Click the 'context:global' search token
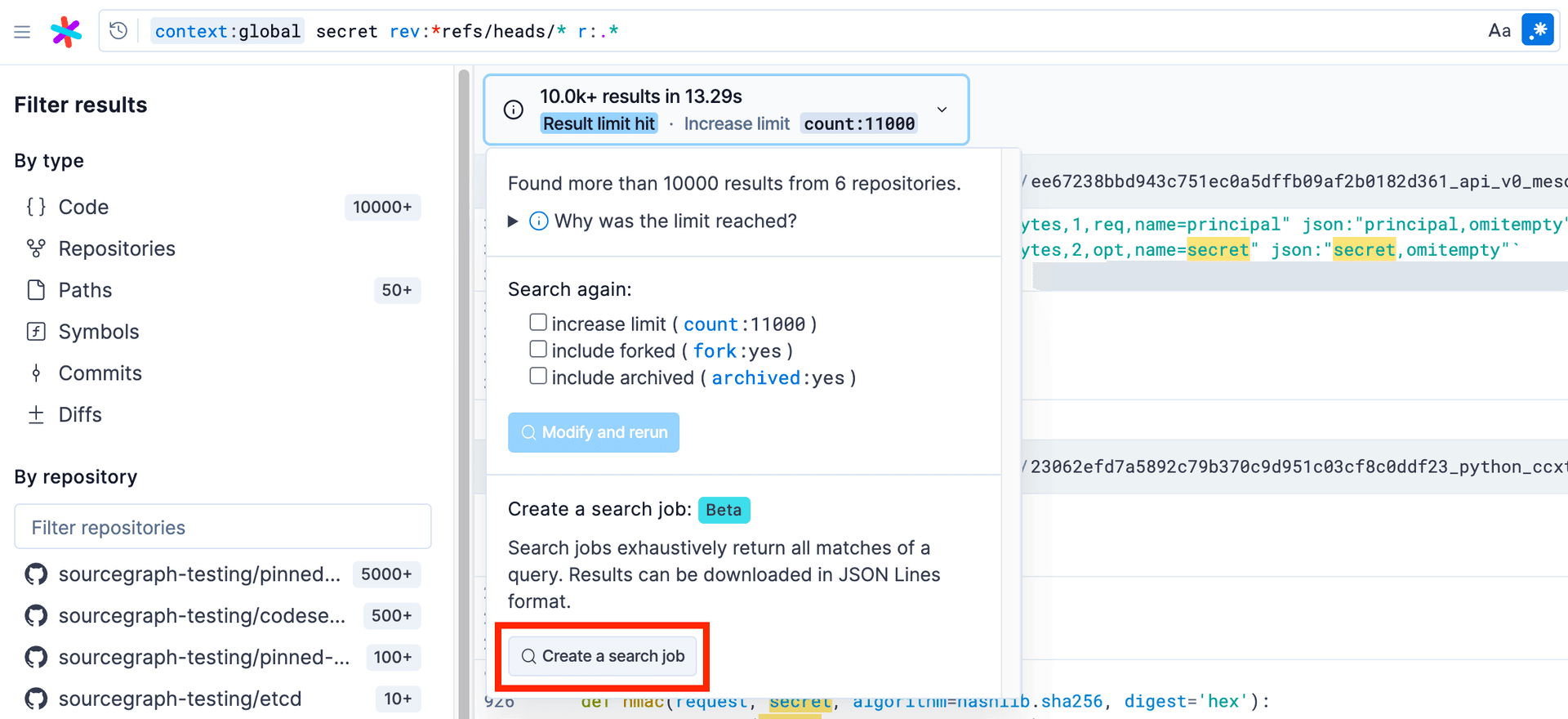1568x719 pixels. [x=227, y=31]
